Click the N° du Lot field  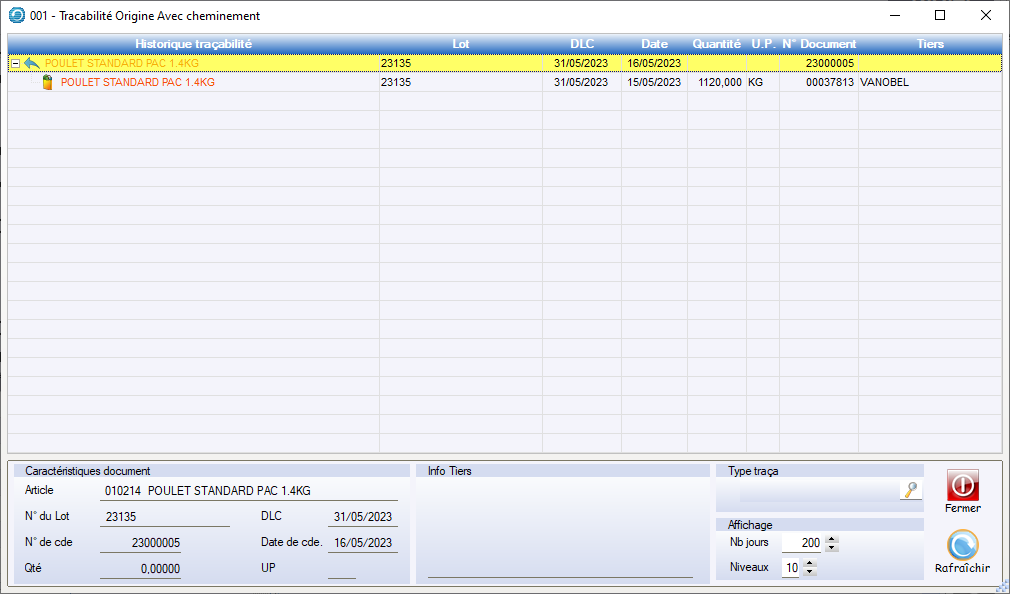coord(164,517)
